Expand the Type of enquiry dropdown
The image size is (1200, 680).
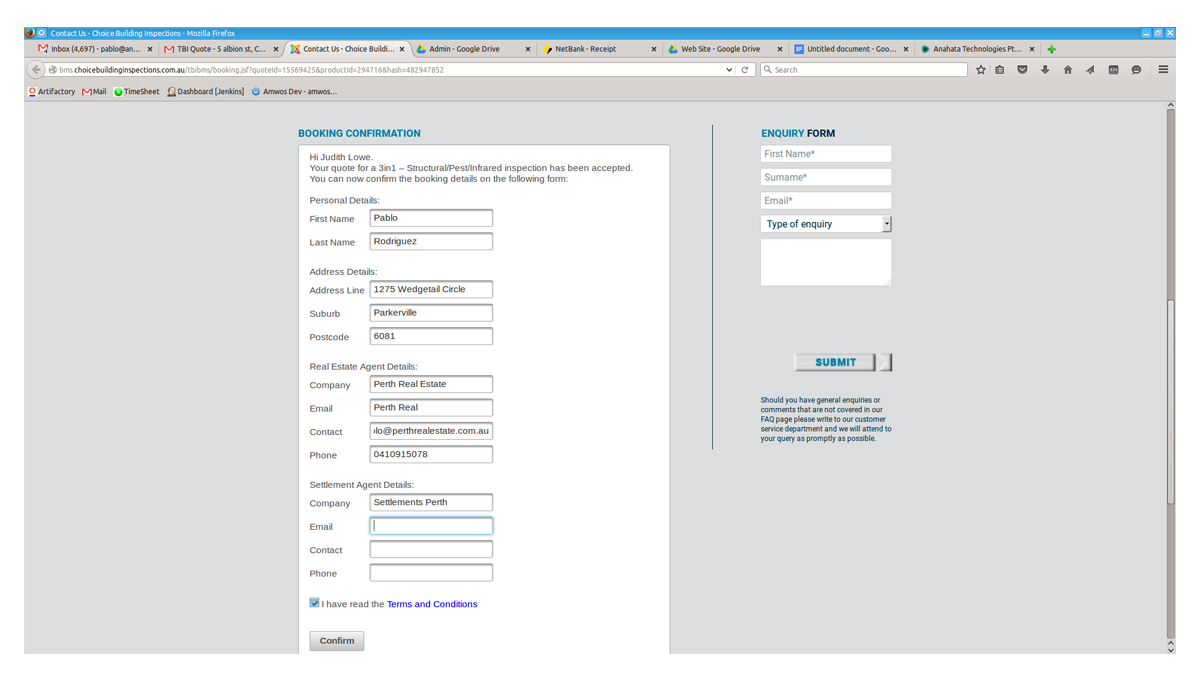826,224
